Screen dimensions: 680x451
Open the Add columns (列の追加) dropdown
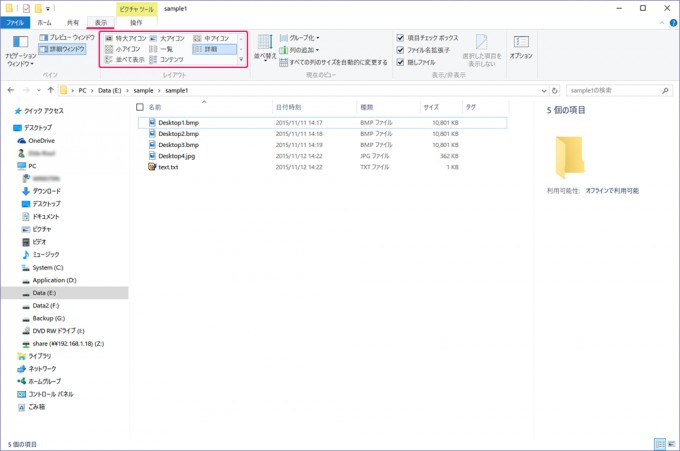point(299,50)
